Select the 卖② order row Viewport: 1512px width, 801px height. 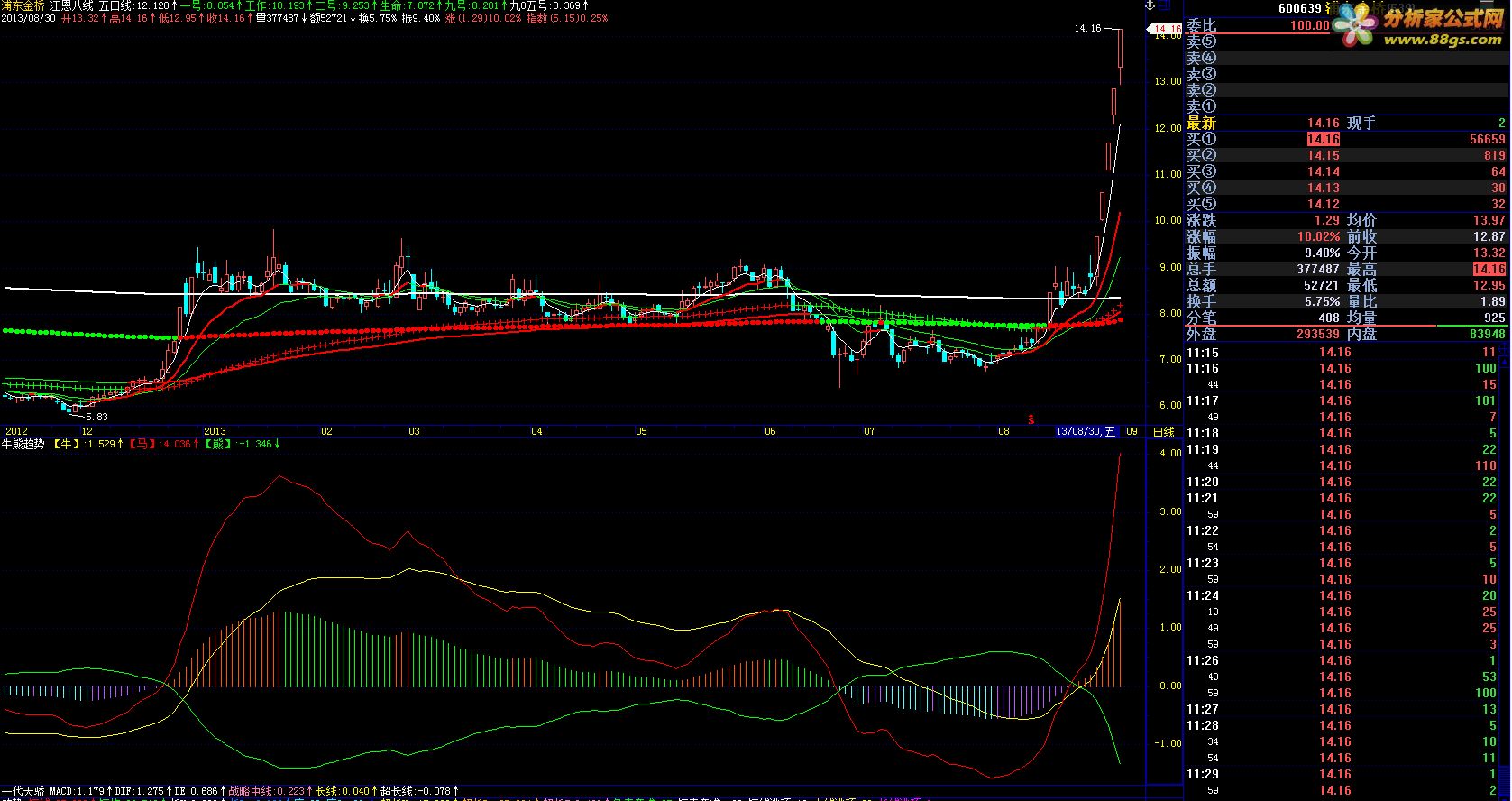pos(1347,90)
